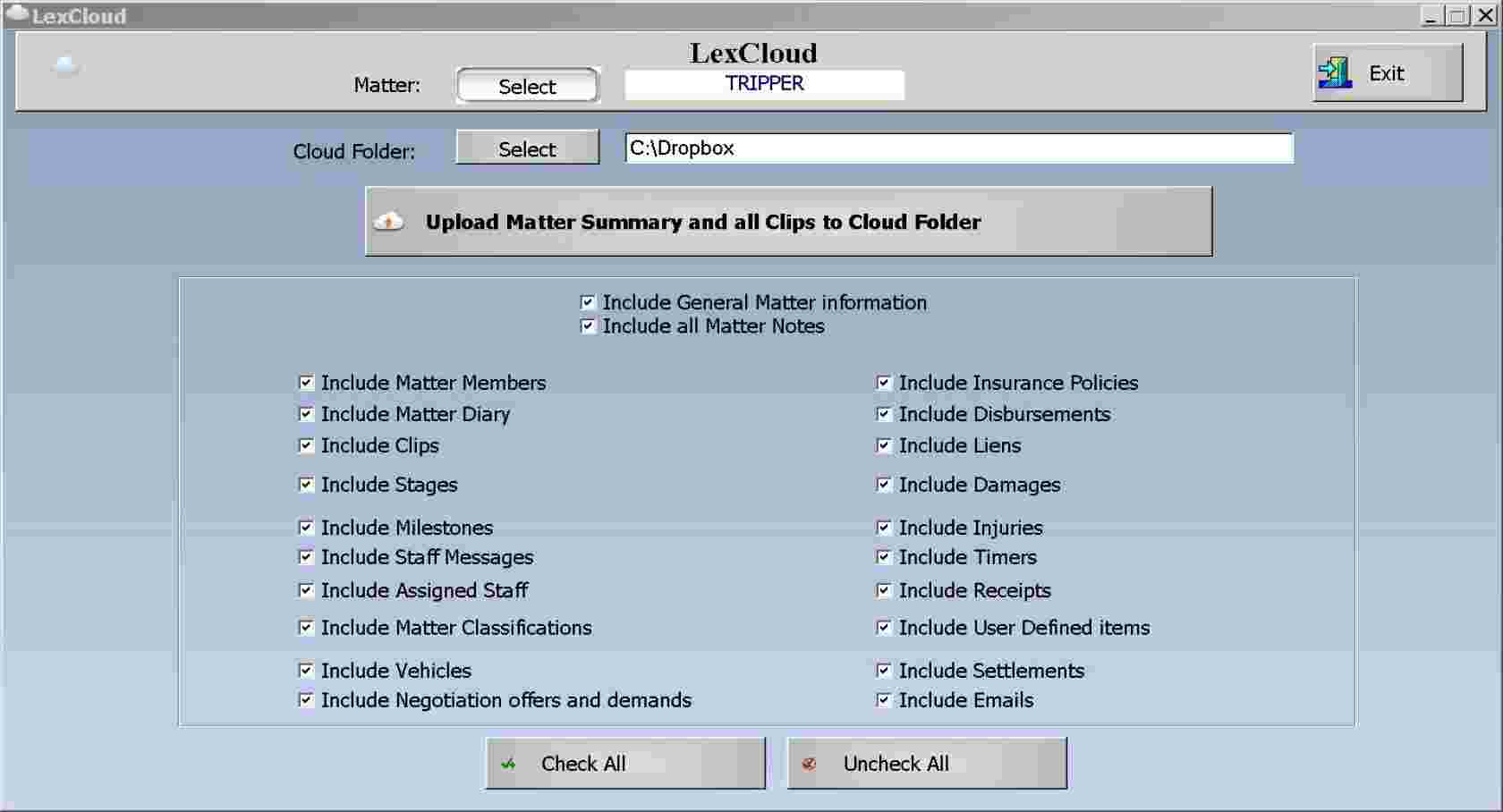Viewport: 1503px width, 812px height.
Task: Click the green check mark icon
Action: [x=508, y=764]
